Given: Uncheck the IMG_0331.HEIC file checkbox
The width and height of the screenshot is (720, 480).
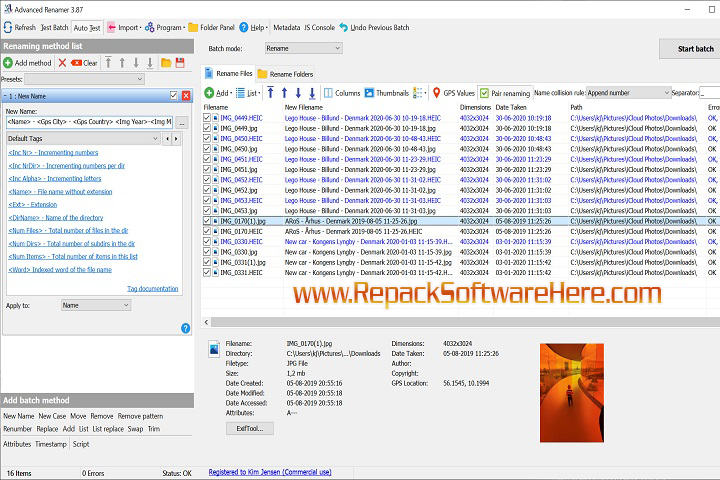Looking at the screenshot, I should click(207, 272).
